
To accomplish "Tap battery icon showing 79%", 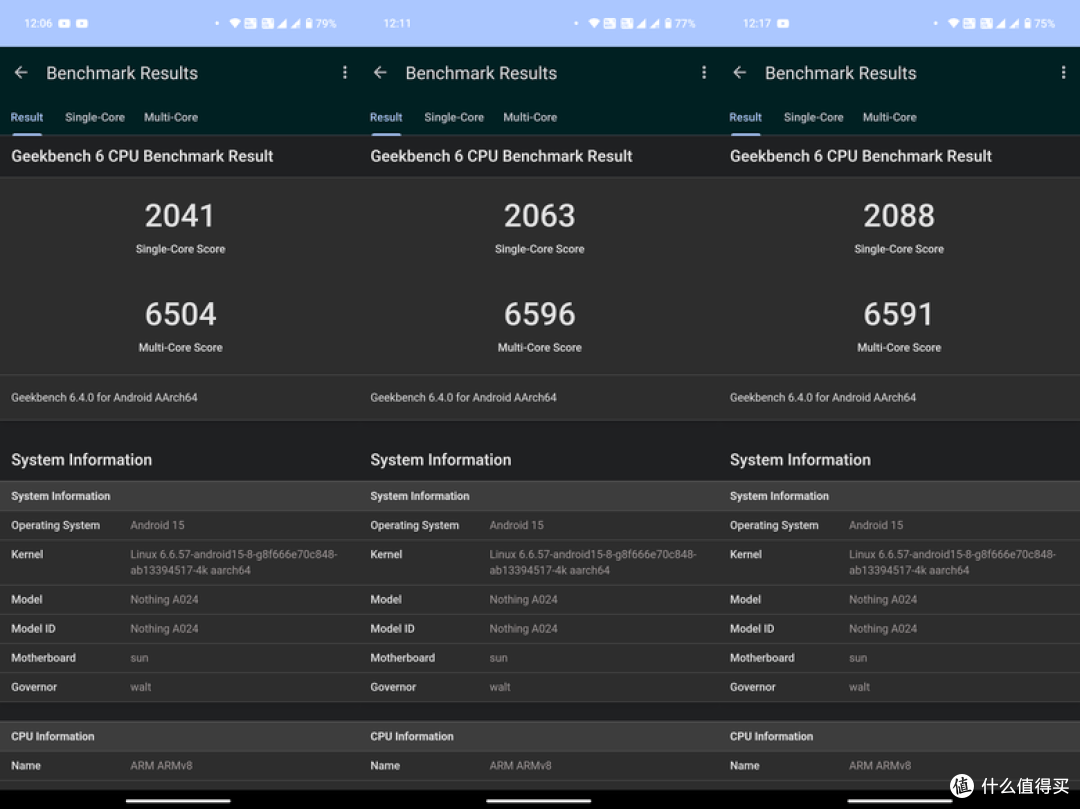I will 309,23.
